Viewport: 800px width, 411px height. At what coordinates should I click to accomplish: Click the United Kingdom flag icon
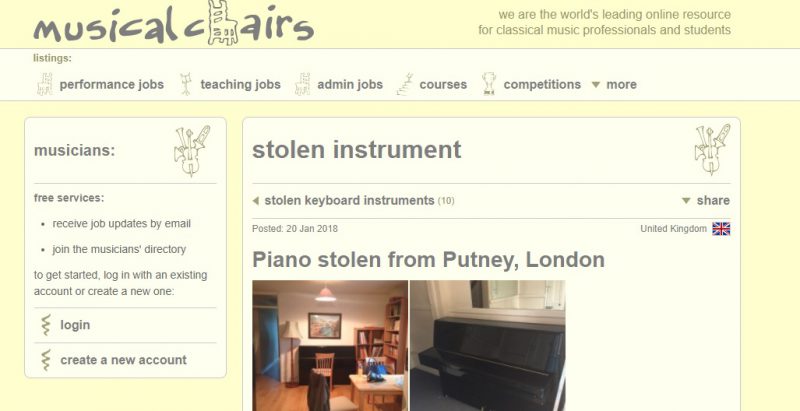(x=721, y=229)
